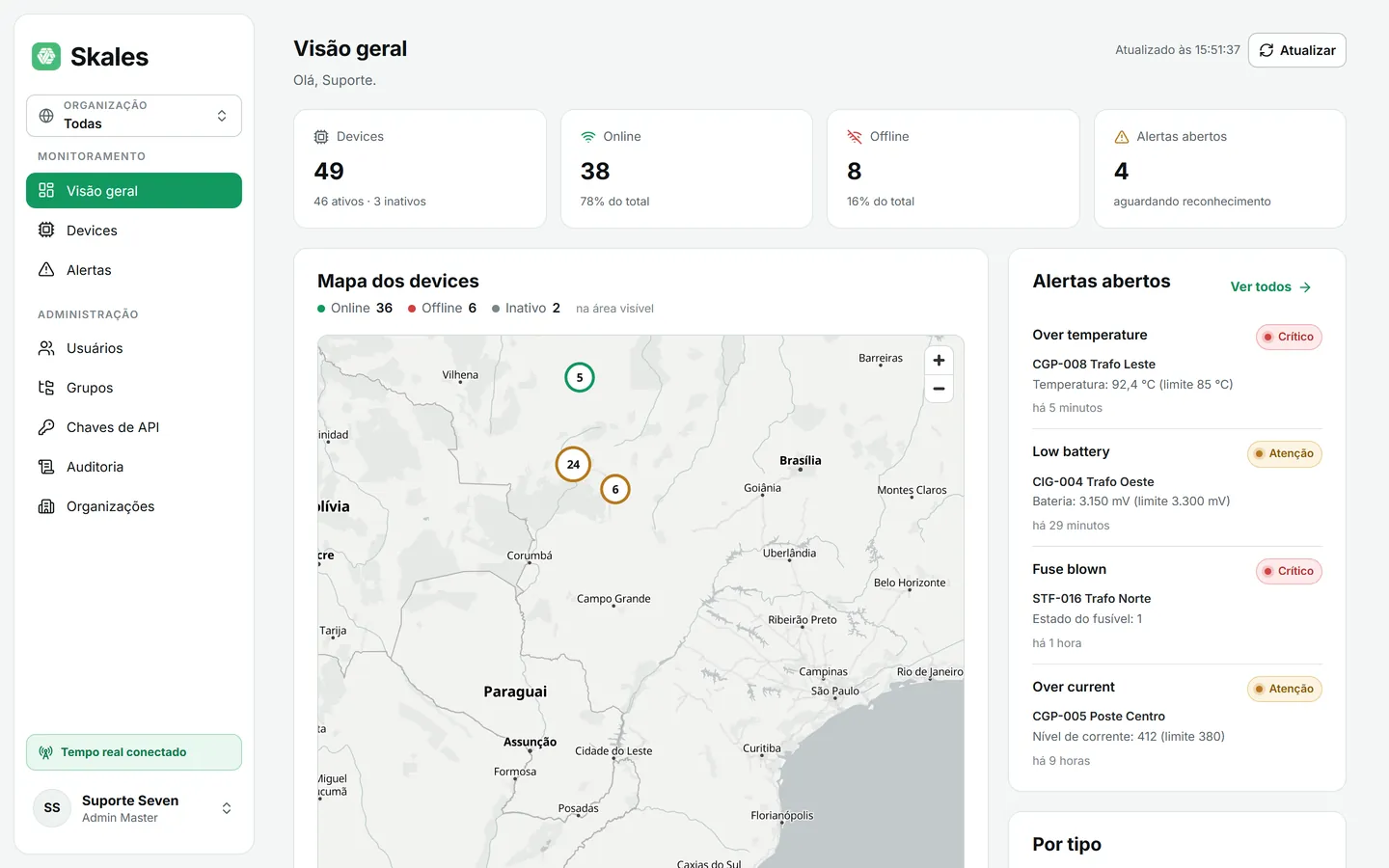
Task: Click the Organizações building icon
Action: (46, 506)
